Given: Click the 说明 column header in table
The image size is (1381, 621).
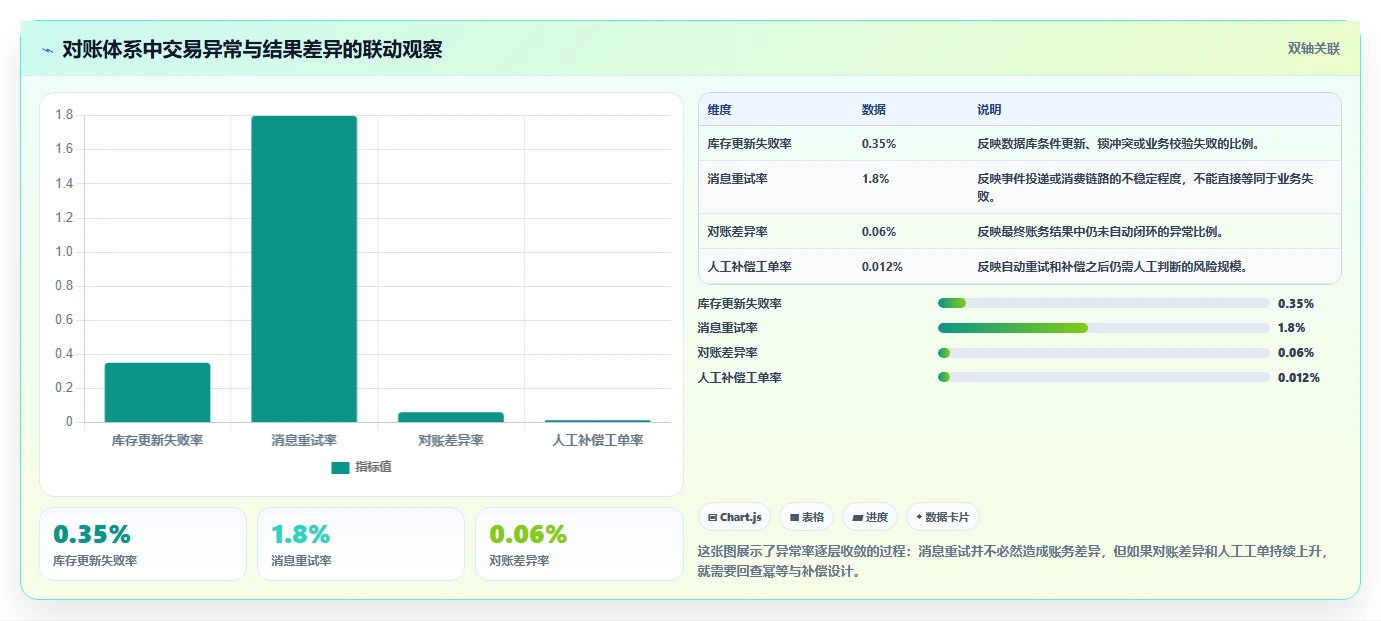Looking at the screenshot, I should click(989, 110).
